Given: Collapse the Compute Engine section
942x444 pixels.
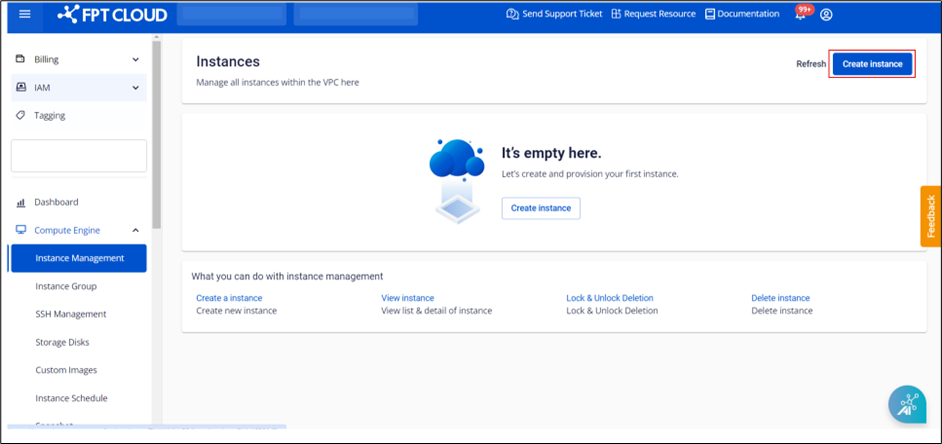Looking at the screenshot, I should point(136,230).
